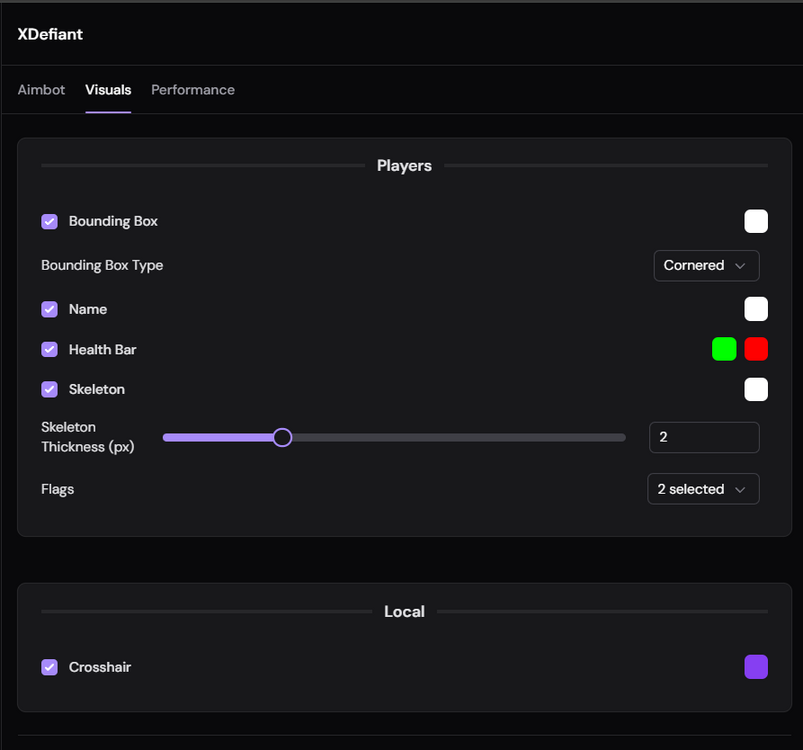This screenshot has height=750, width=803.
Task: Open the Skeleton color swatch
Action: point(756,390)
